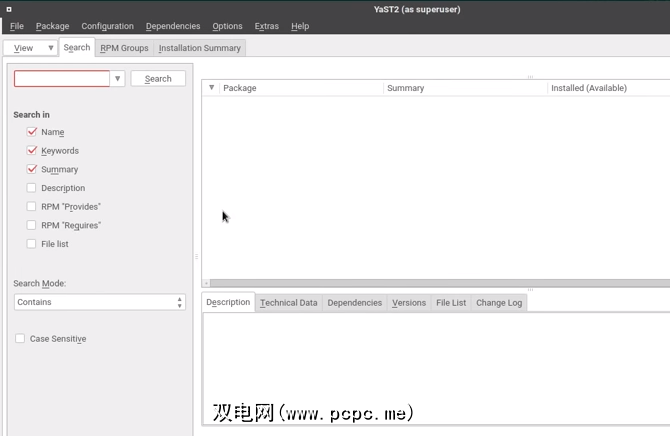Click the scrollbar left arrow button
670x436 pixels.
(206, 283)
